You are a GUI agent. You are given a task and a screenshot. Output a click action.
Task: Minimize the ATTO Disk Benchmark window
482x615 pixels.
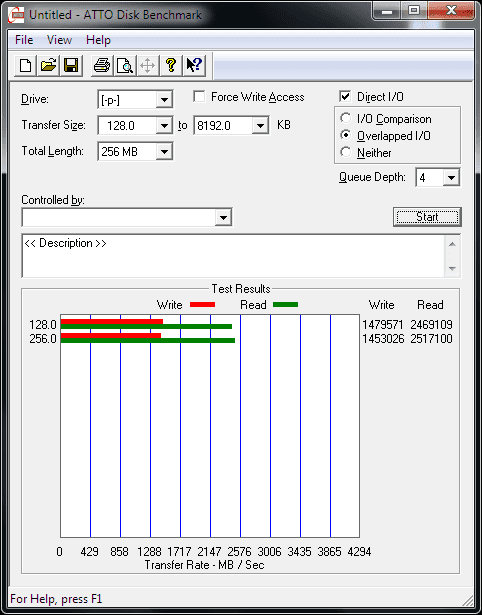[x=387, y=11]
